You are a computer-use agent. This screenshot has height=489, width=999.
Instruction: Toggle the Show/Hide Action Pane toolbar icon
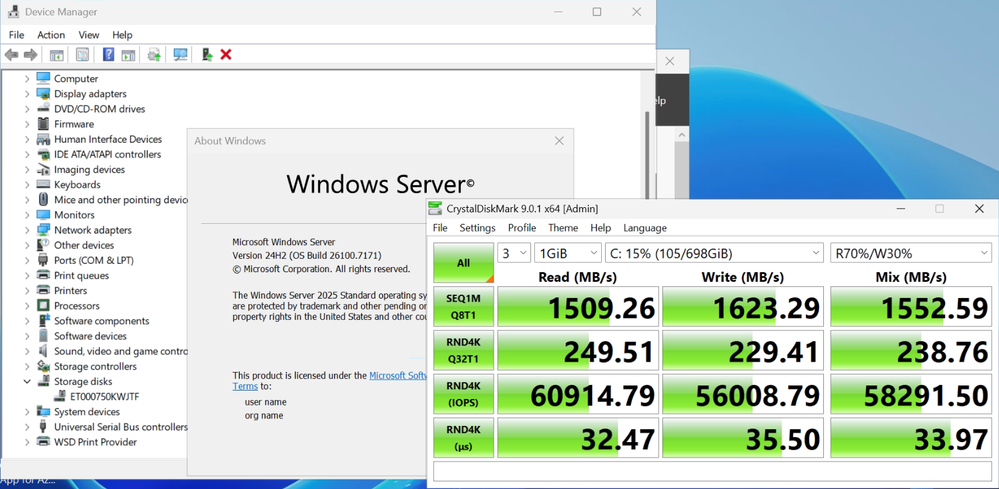point(129,55)
